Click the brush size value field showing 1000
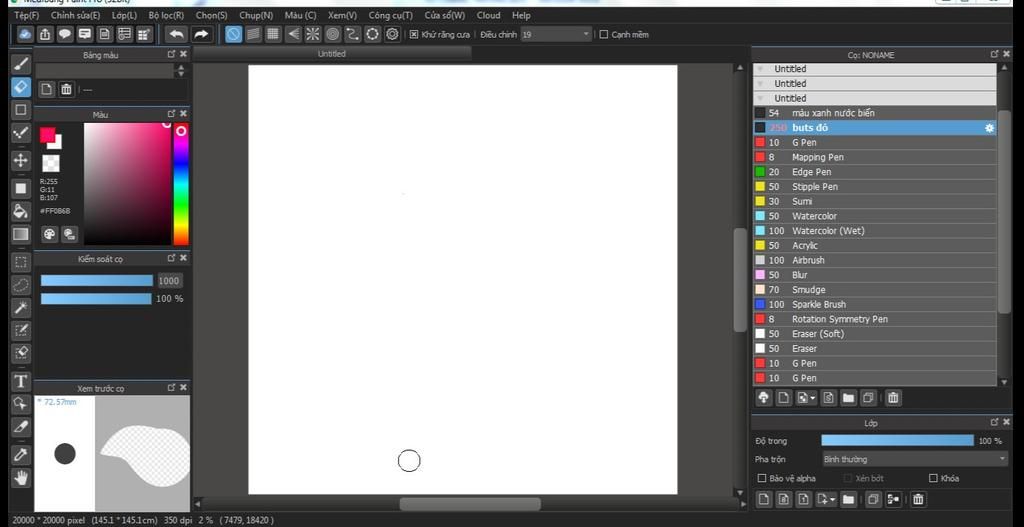Image resolution: width=1024 pixels, height=527 pixels. point(169,281)
